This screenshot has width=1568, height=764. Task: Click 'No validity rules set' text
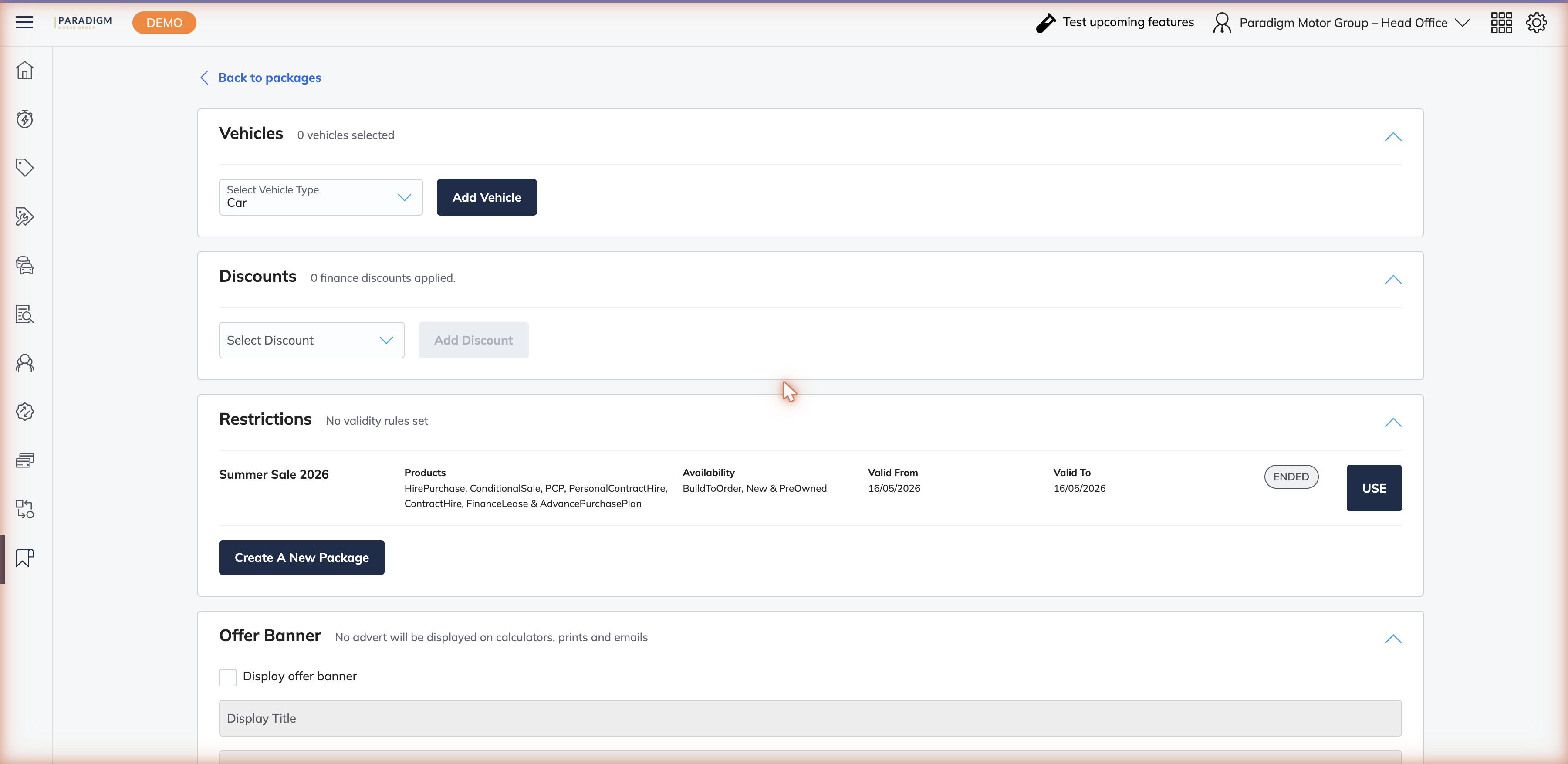377,421
